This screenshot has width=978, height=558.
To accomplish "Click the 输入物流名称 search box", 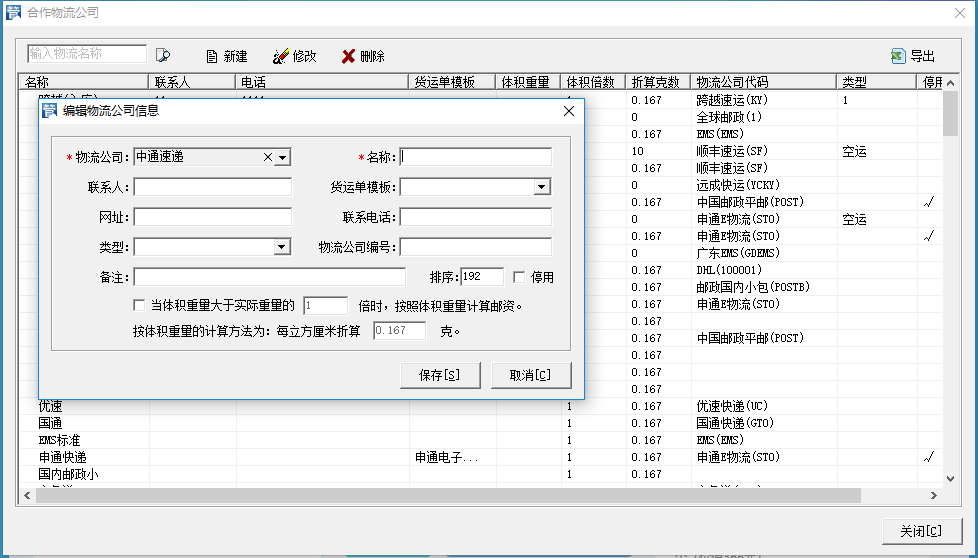I will tap(87, 54).
